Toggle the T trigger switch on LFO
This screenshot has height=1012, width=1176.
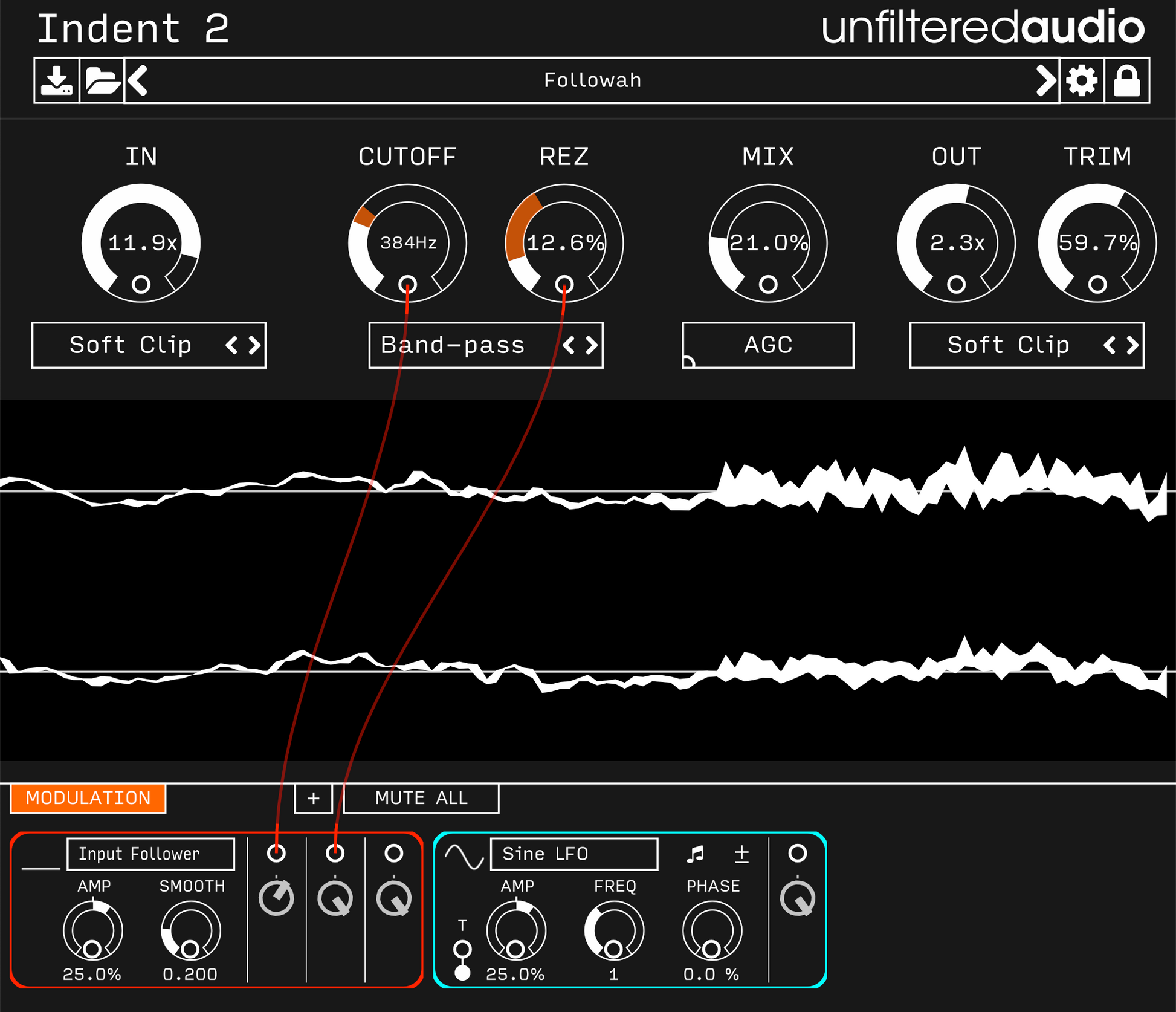tap(462, 960)
